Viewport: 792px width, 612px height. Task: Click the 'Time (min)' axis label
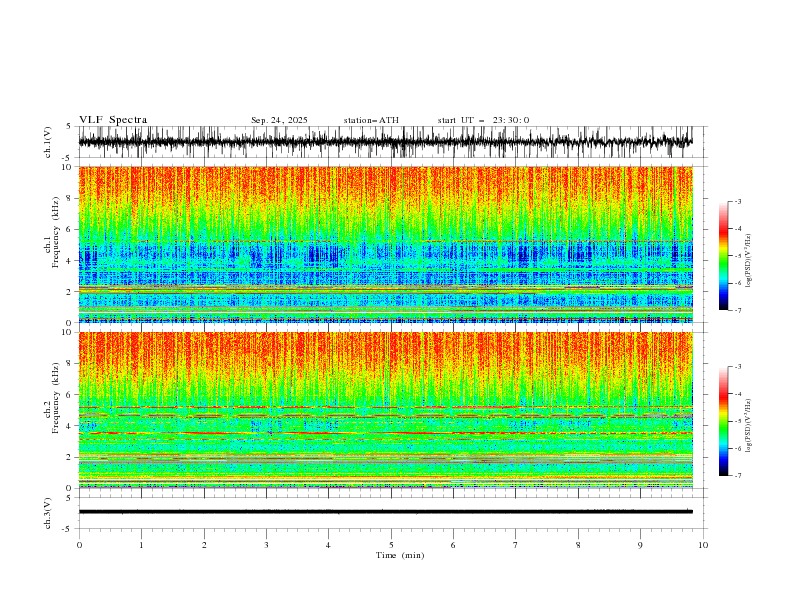(x=400, y=555)
